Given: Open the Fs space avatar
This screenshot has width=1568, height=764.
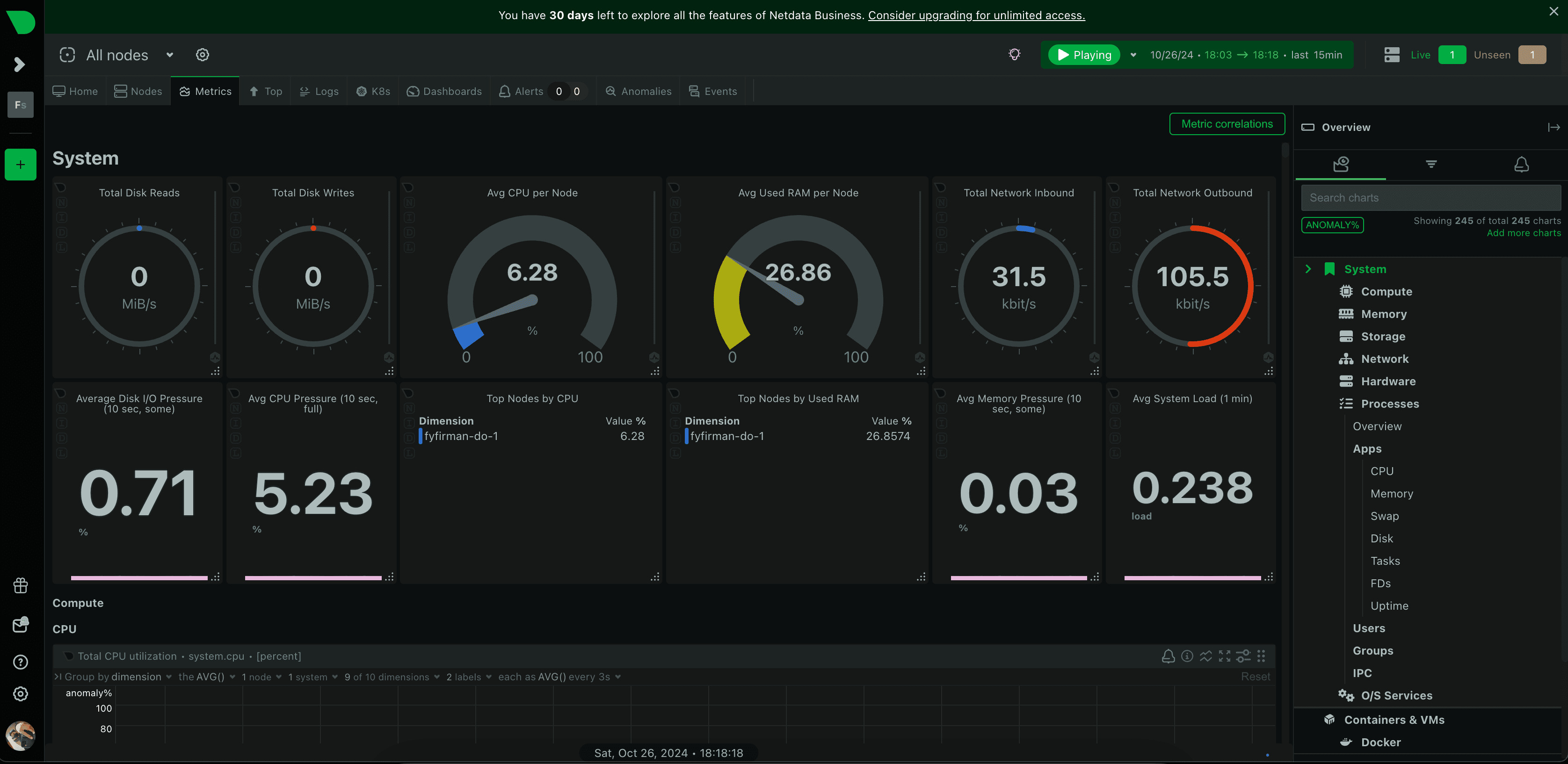Looking at the screenshot, I should (20, 105).
